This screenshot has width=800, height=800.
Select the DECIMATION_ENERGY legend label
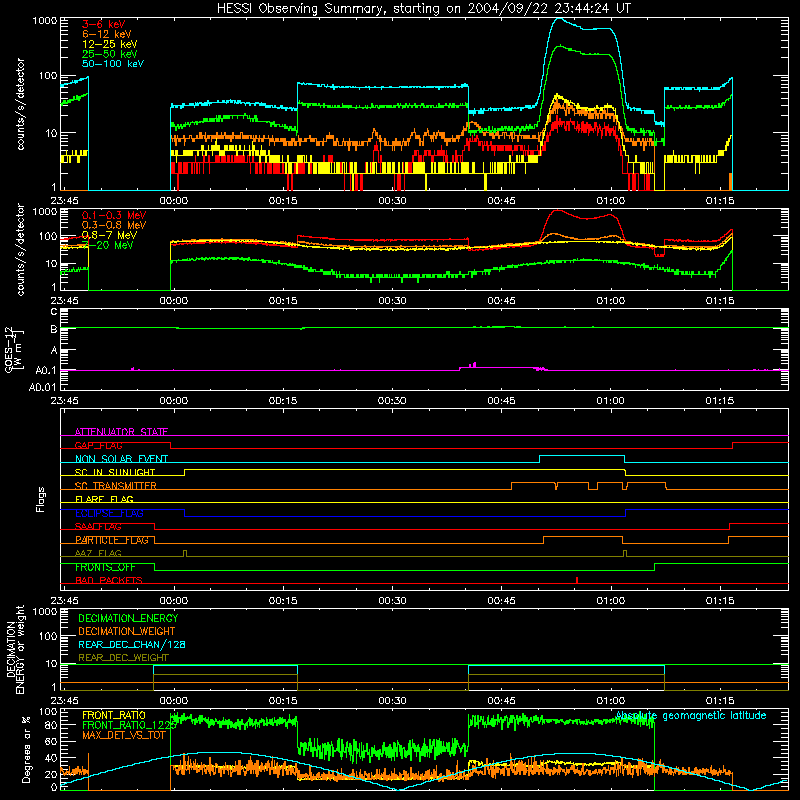click(128, 618)
